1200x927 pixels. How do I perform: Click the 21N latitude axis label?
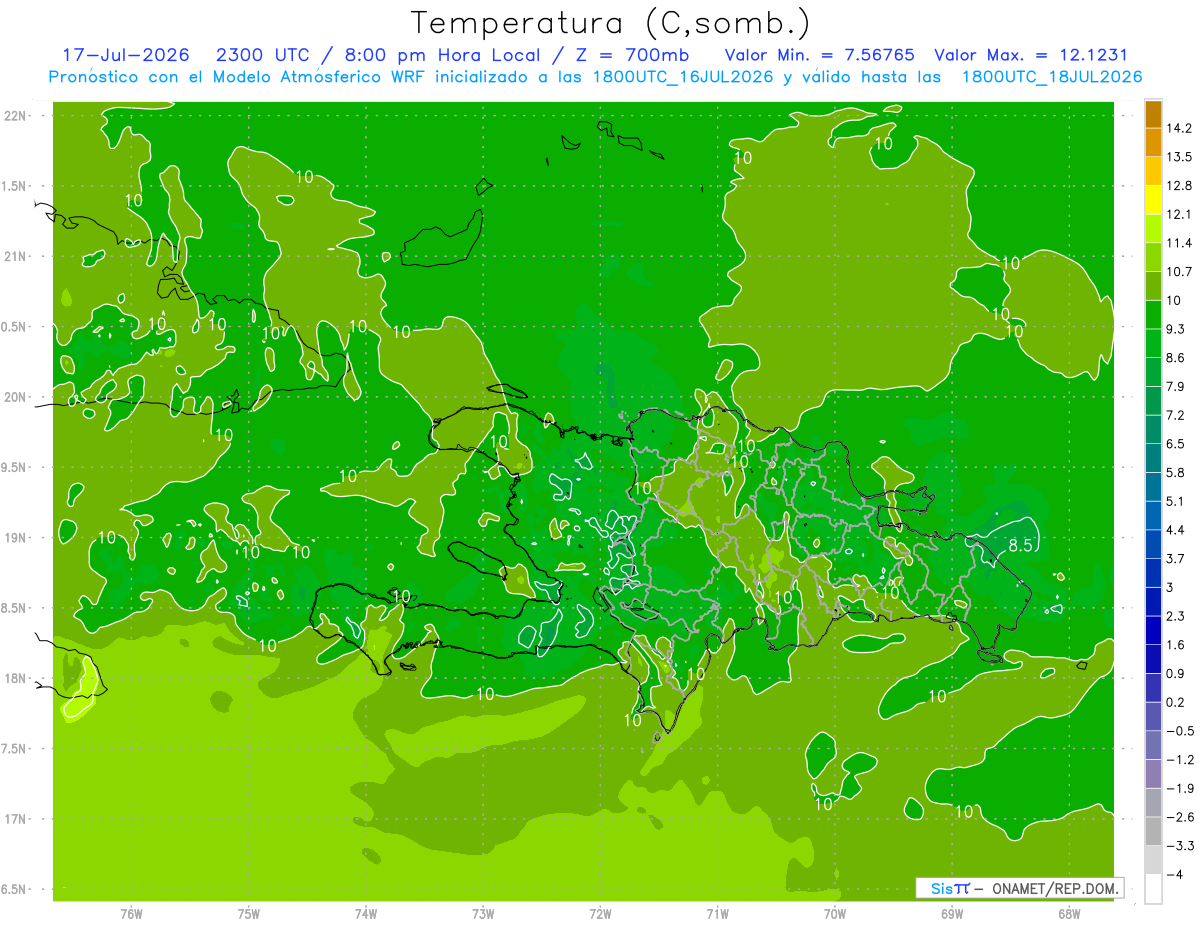[15, 256]
